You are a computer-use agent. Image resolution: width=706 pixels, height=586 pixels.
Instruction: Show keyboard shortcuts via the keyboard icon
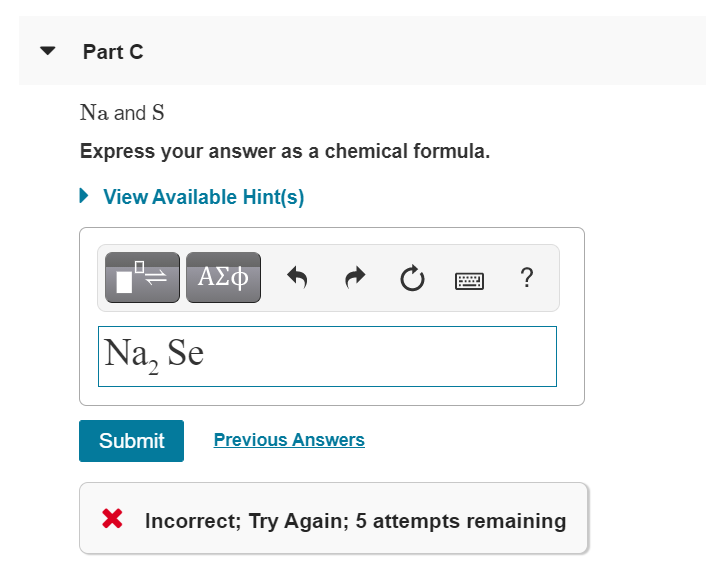pos(469,281)
